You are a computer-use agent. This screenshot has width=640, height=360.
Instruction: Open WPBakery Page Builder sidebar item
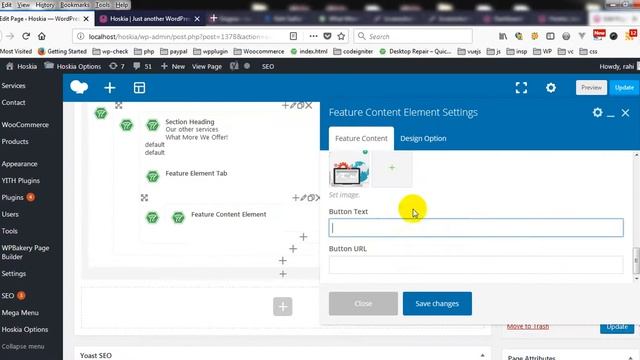coord(25,252)
